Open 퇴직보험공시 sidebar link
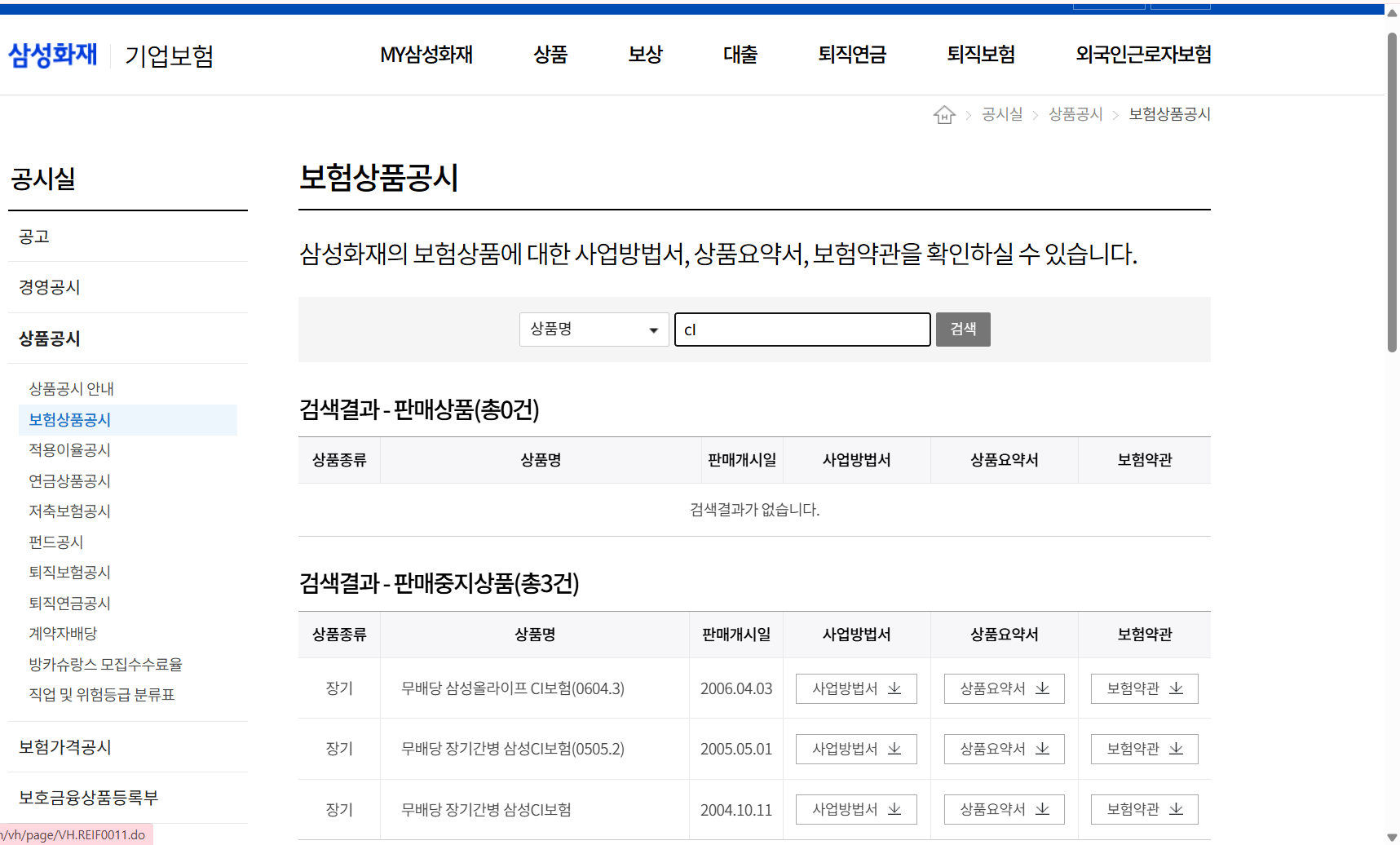 tap(70, 573)
